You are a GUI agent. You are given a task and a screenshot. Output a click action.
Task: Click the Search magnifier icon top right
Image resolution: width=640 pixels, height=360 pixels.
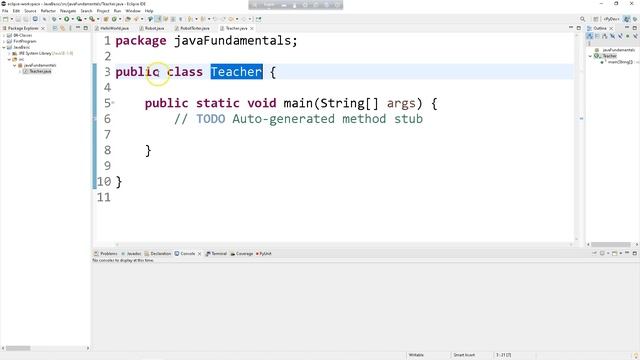pos(582,19)
